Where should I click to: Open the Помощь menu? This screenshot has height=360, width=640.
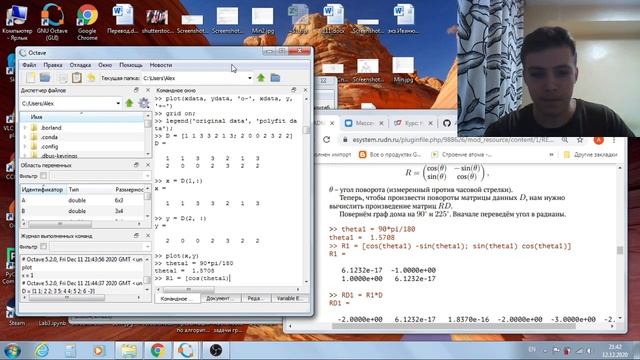[x=131, y=65]
